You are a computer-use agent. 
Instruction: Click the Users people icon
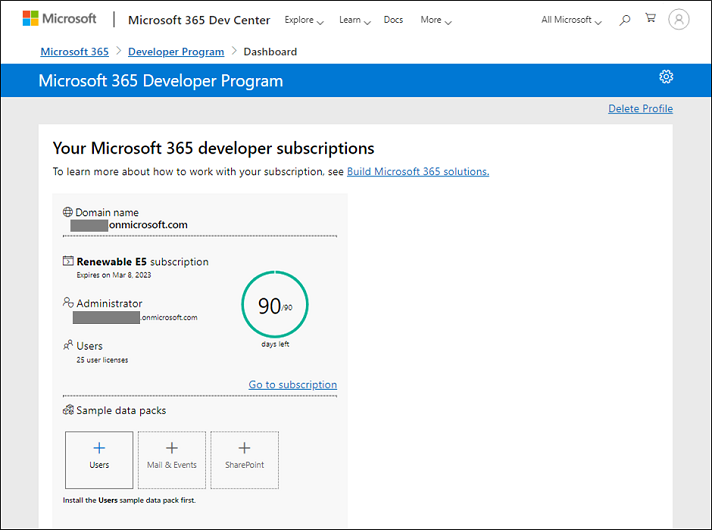coord(68,345)
